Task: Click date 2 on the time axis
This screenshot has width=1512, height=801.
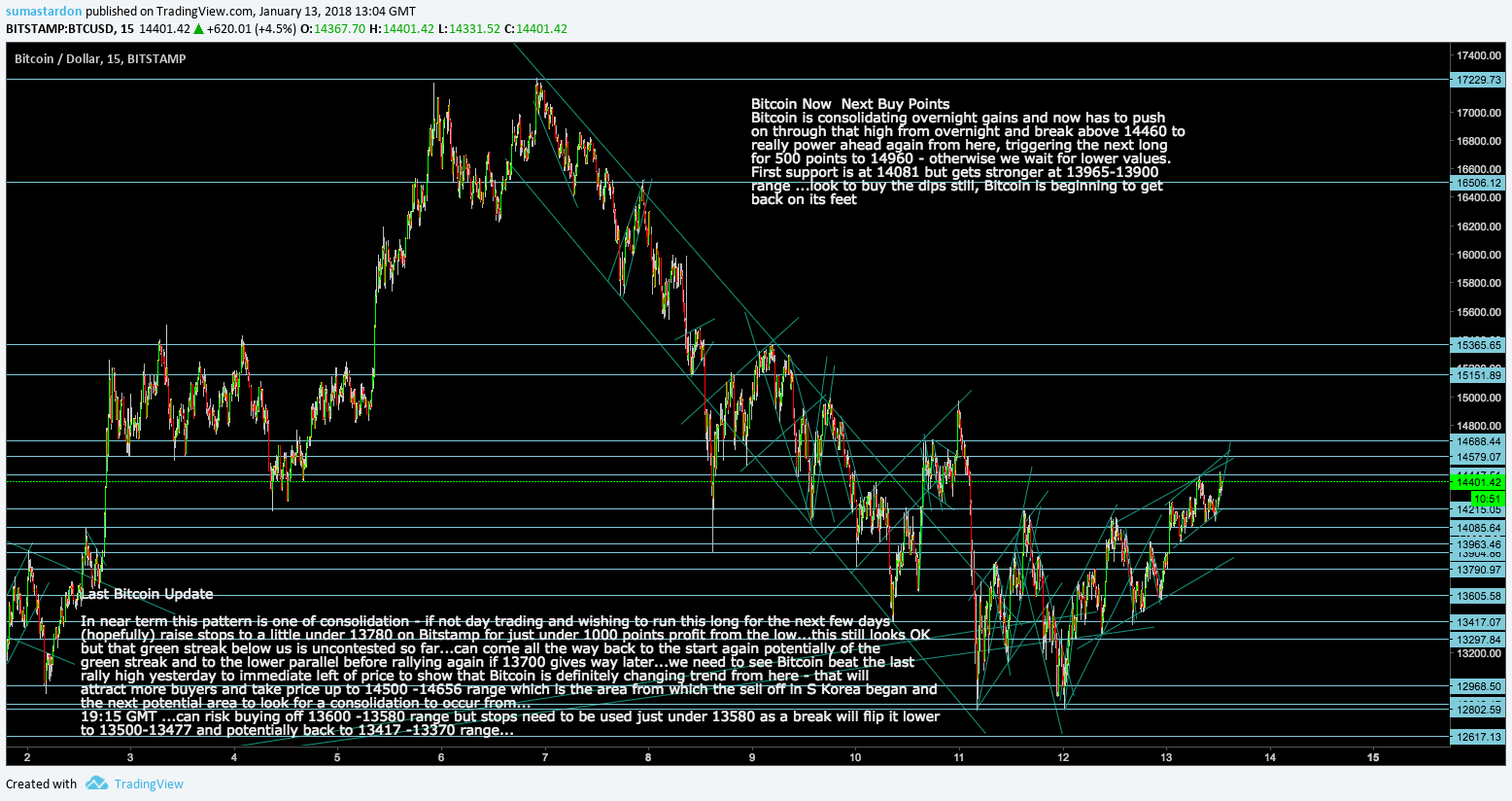Action: tap(27, 757)
